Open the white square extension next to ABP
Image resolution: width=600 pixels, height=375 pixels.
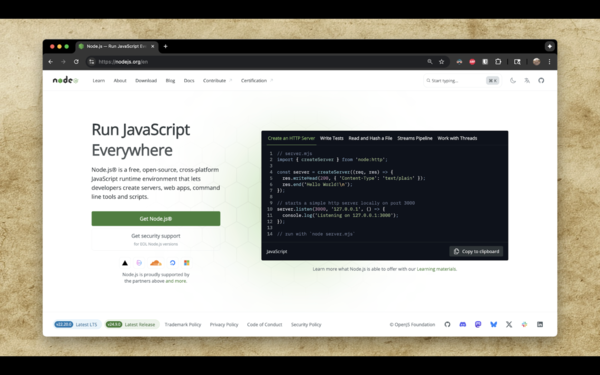[485, 62]
